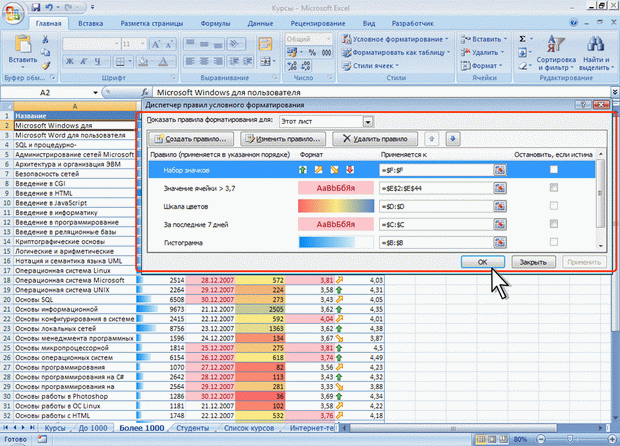Click the cell borders icon
The height and width of the screenshot is (446, 620).
coord(120,61)
